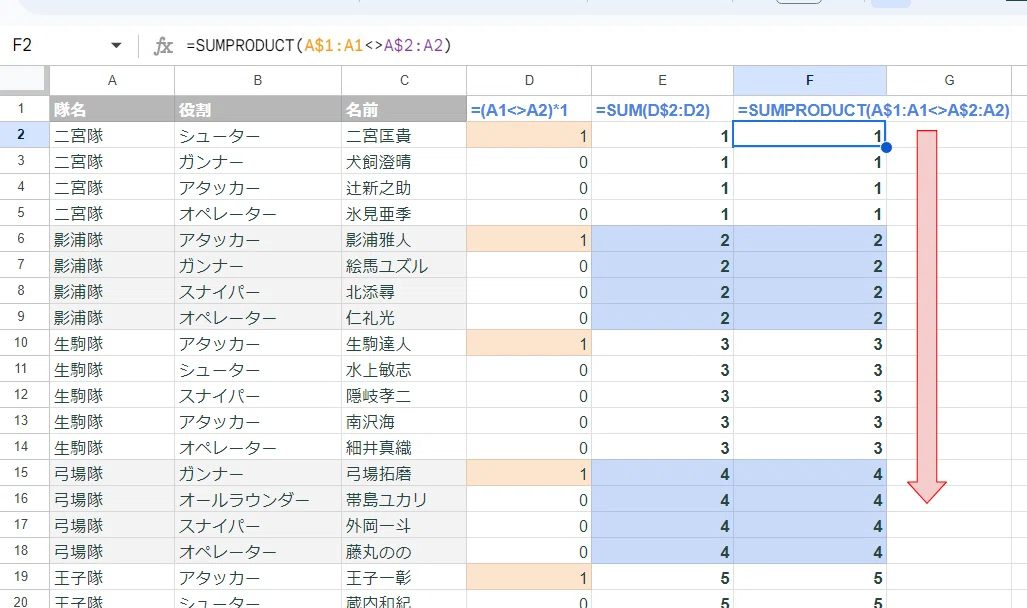Click header cell 隊名
This screenshot has width=1027, height=608.
(x=112, y=109)
